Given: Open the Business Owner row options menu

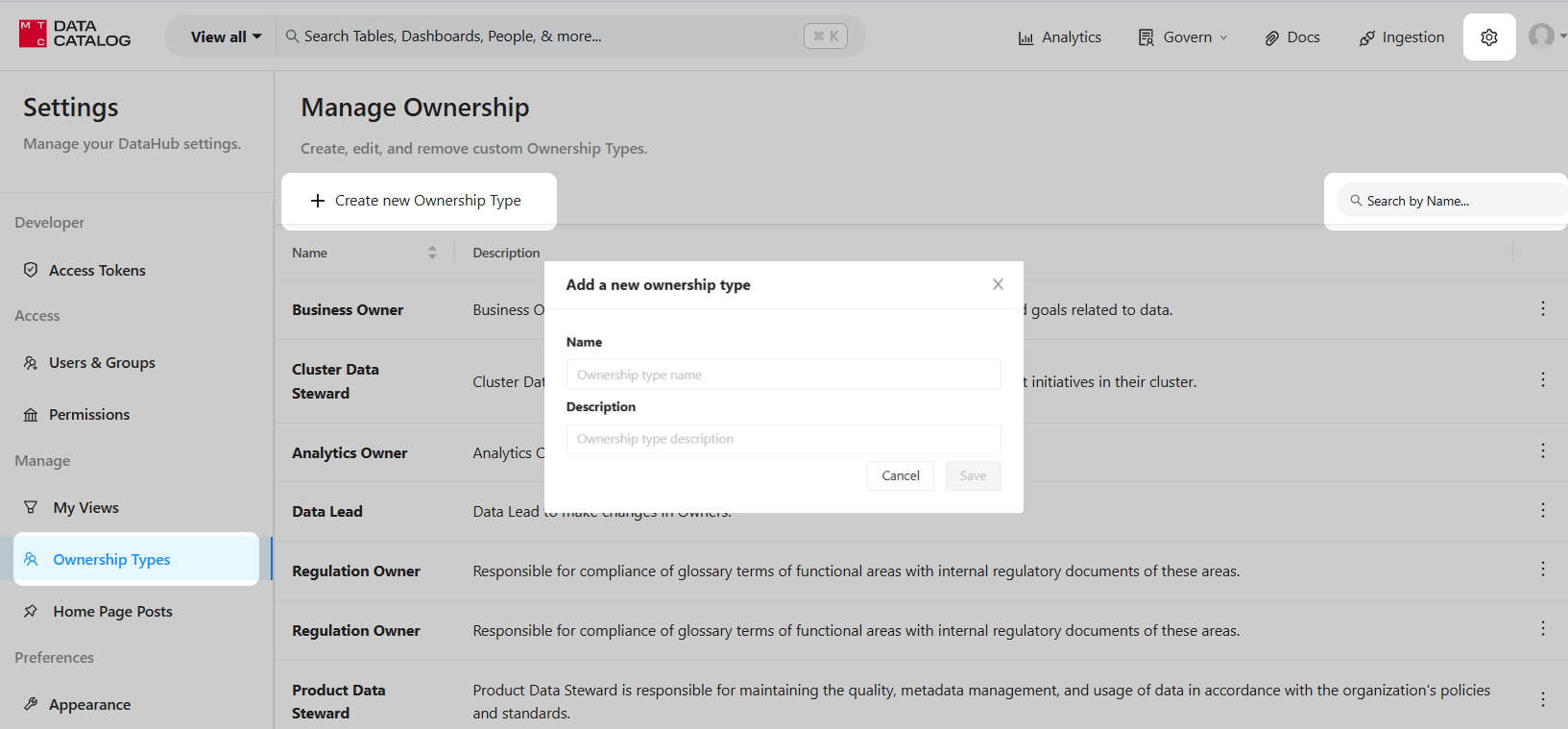Looking at the screenshot, I should (x=1542, y=308).
